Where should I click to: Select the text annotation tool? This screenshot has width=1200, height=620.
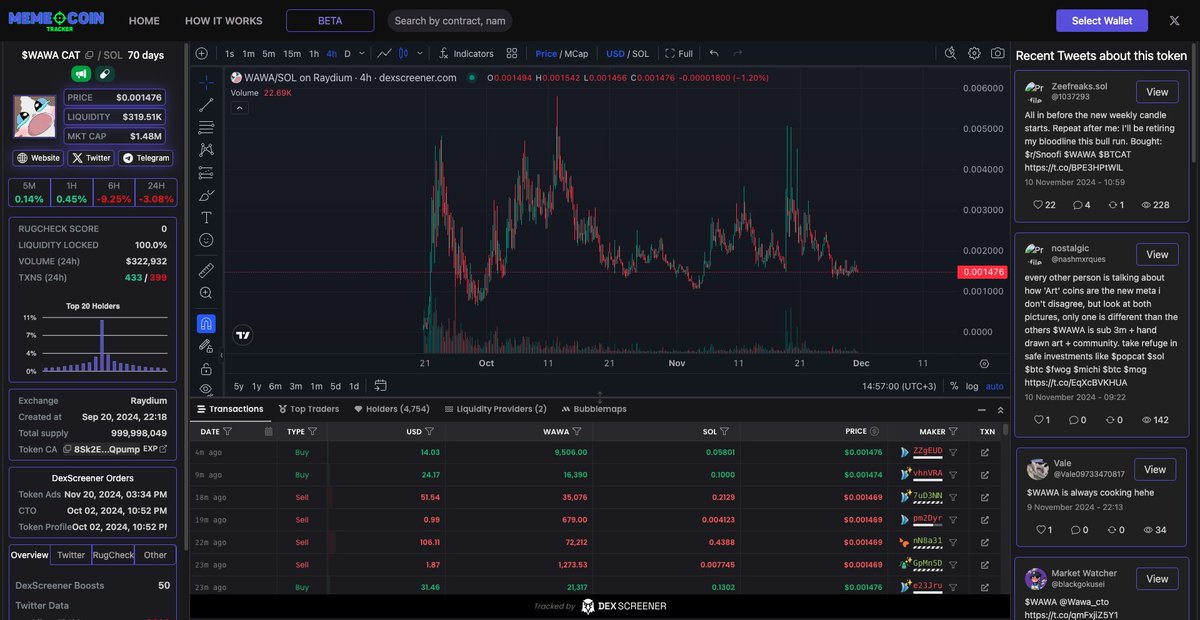point(206,217)
